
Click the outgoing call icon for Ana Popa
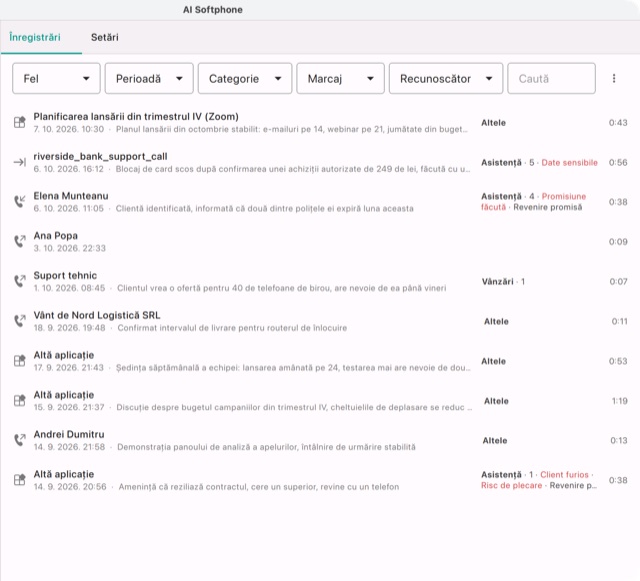pos(20,241)
